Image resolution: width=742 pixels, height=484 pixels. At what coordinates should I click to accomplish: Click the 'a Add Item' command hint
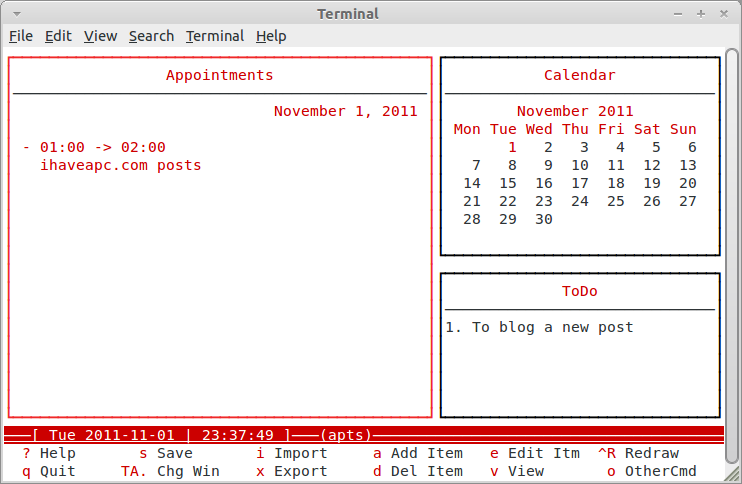click(418, 453)
